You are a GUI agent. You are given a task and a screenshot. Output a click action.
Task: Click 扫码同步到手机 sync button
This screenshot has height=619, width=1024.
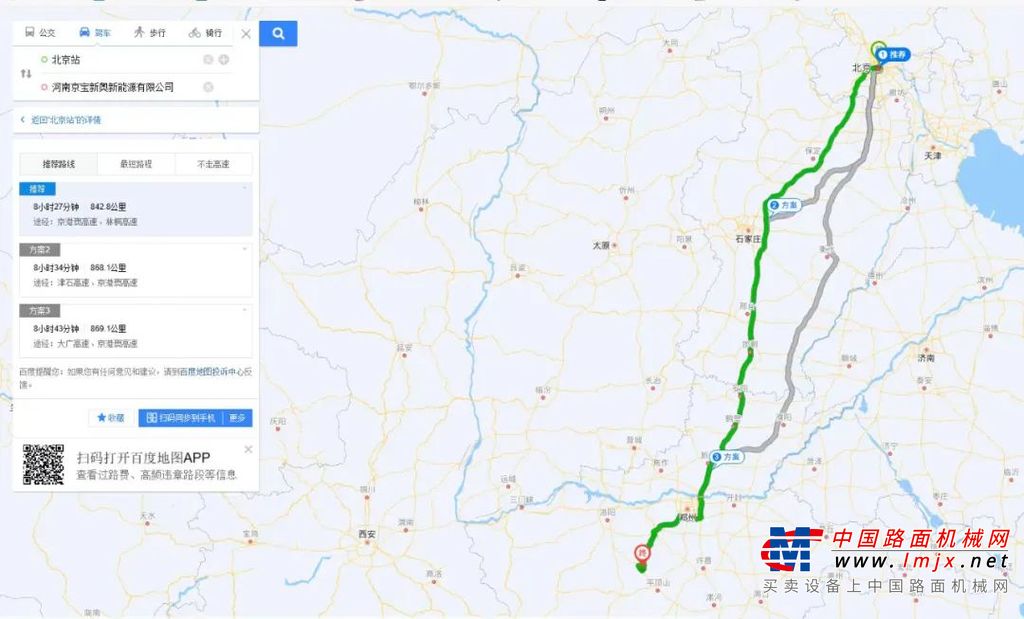pyautogui.click(x=181, y=418)
